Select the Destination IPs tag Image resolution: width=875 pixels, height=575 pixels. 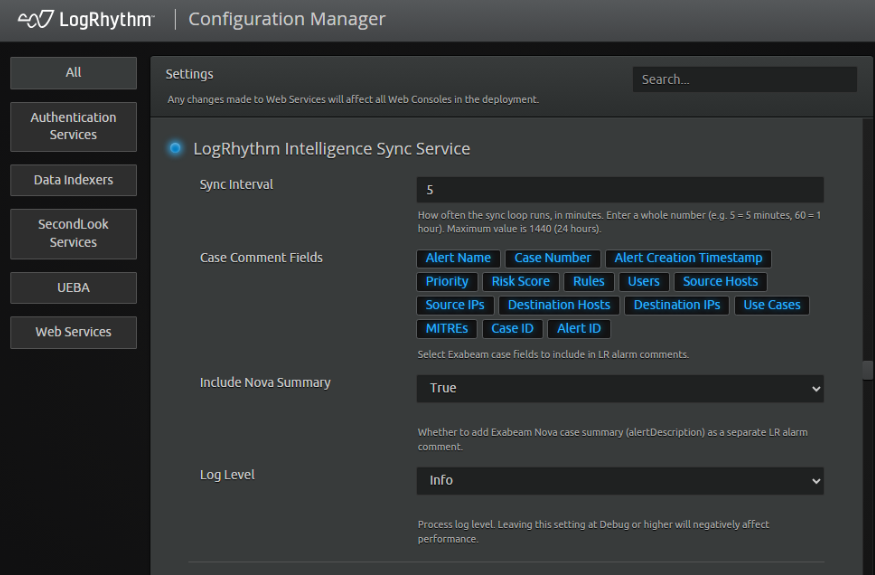click(677, 305)
